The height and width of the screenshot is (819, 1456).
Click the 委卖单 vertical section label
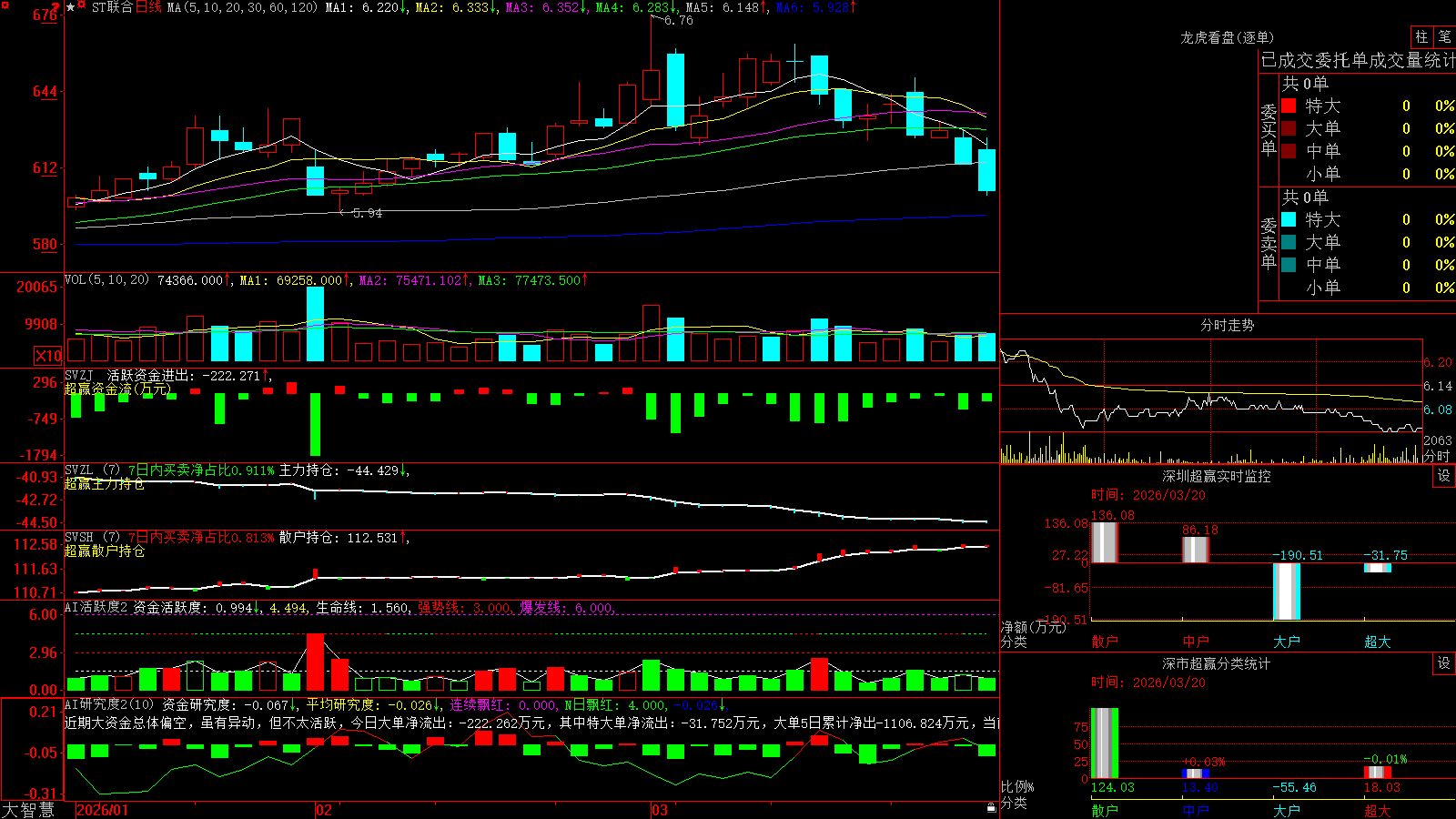point(1269,243)
